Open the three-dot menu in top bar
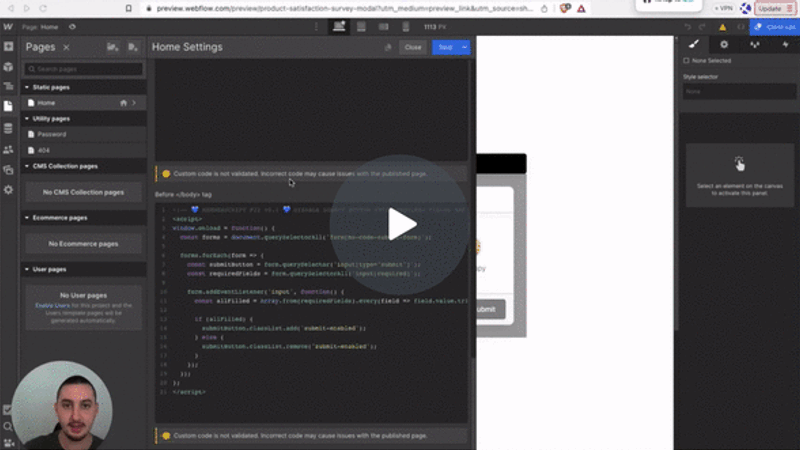The height and width of the screenshot is (450, 800). click(x=316, y=27)
